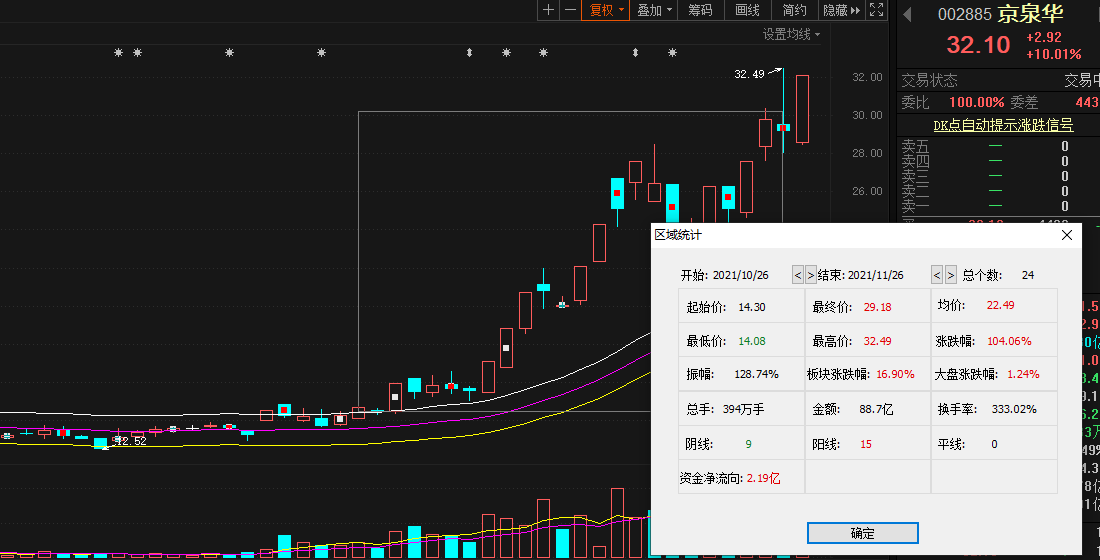
Task: Click the minus zoom-out chart button
Action: pyautogui.click(x=570, y=10)
